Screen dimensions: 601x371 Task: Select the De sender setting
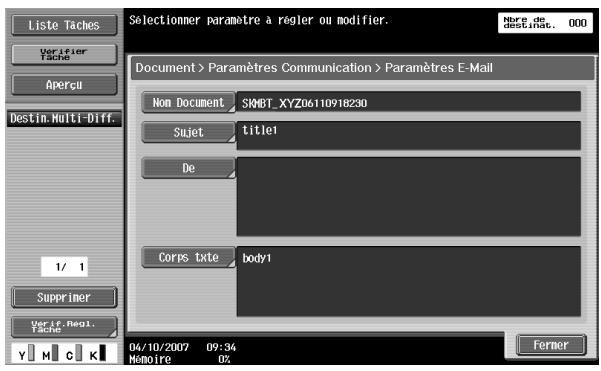click(188, 168)
